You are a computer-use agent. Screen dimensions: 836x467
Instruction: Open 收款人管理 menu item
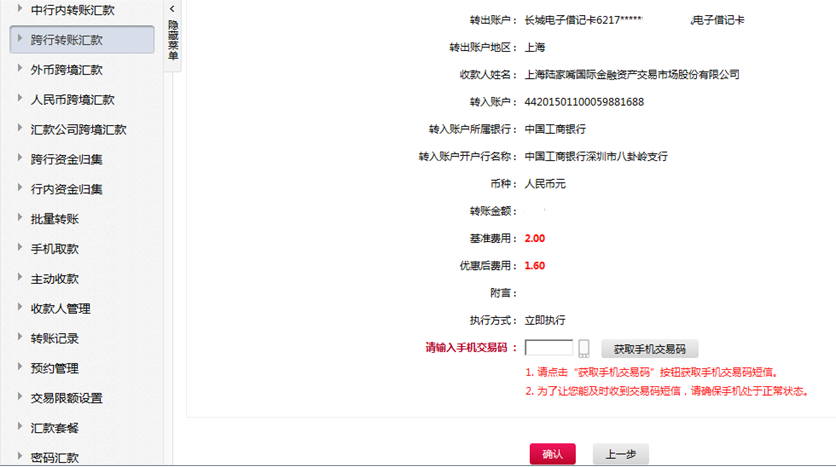click(61, 309)
